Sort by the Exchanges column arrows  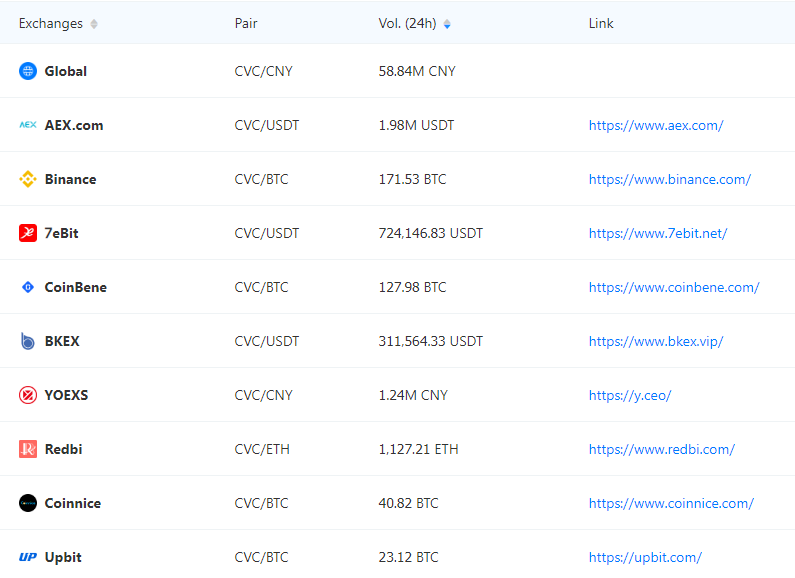(94, 24)
